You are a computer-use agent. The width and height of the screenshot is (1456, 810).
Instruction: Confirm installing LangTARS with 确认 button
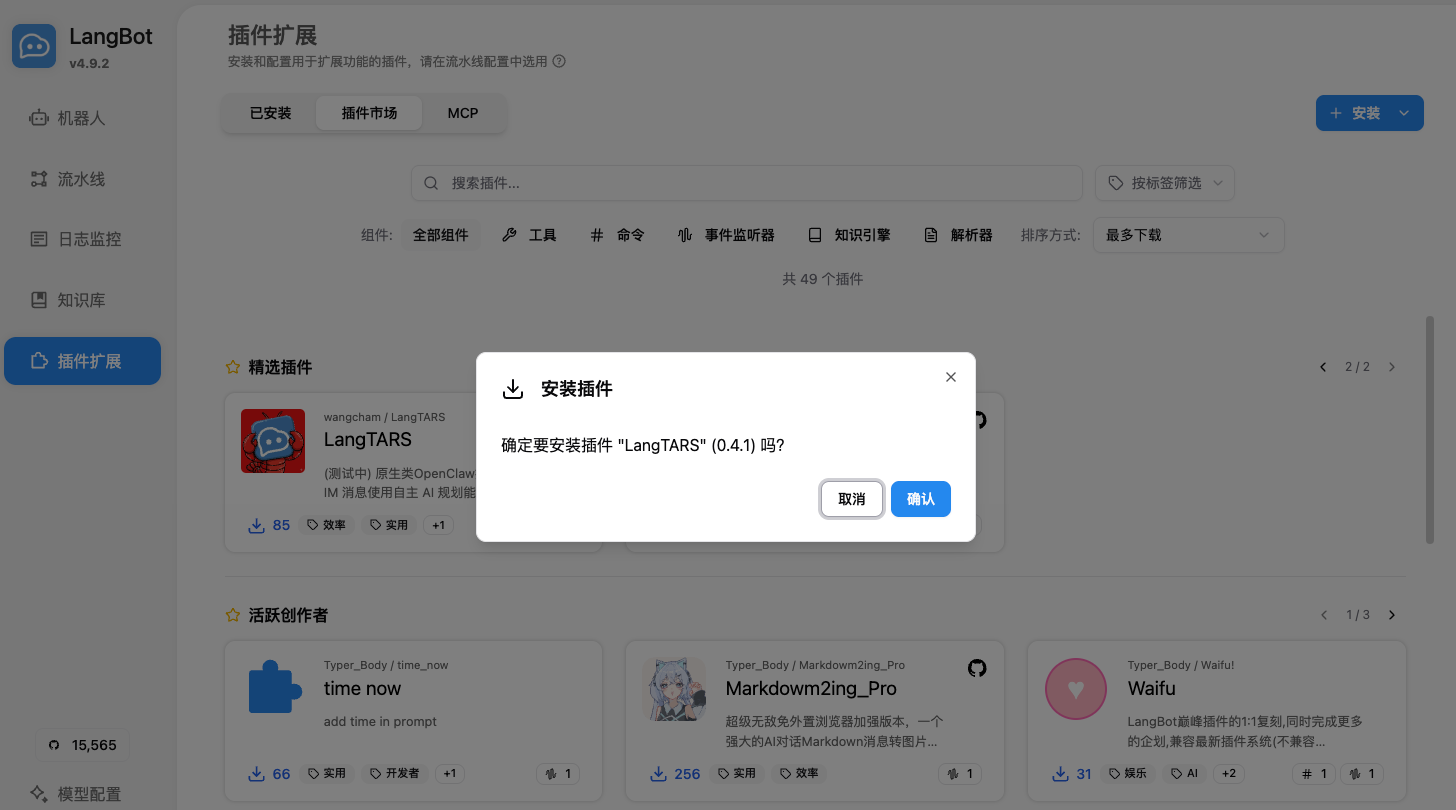pos(920,498)
